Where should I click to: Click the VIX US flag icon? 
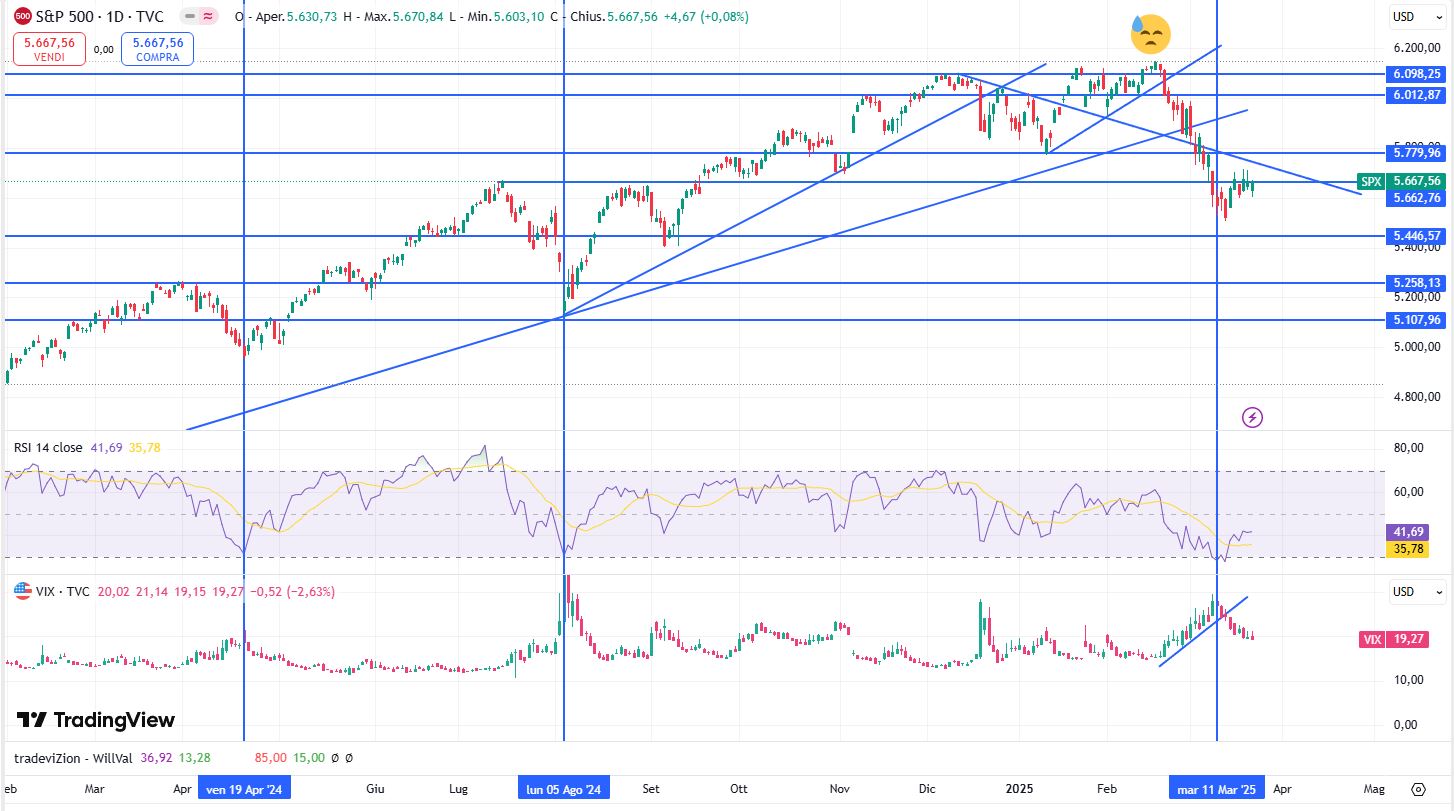point(22,592)
